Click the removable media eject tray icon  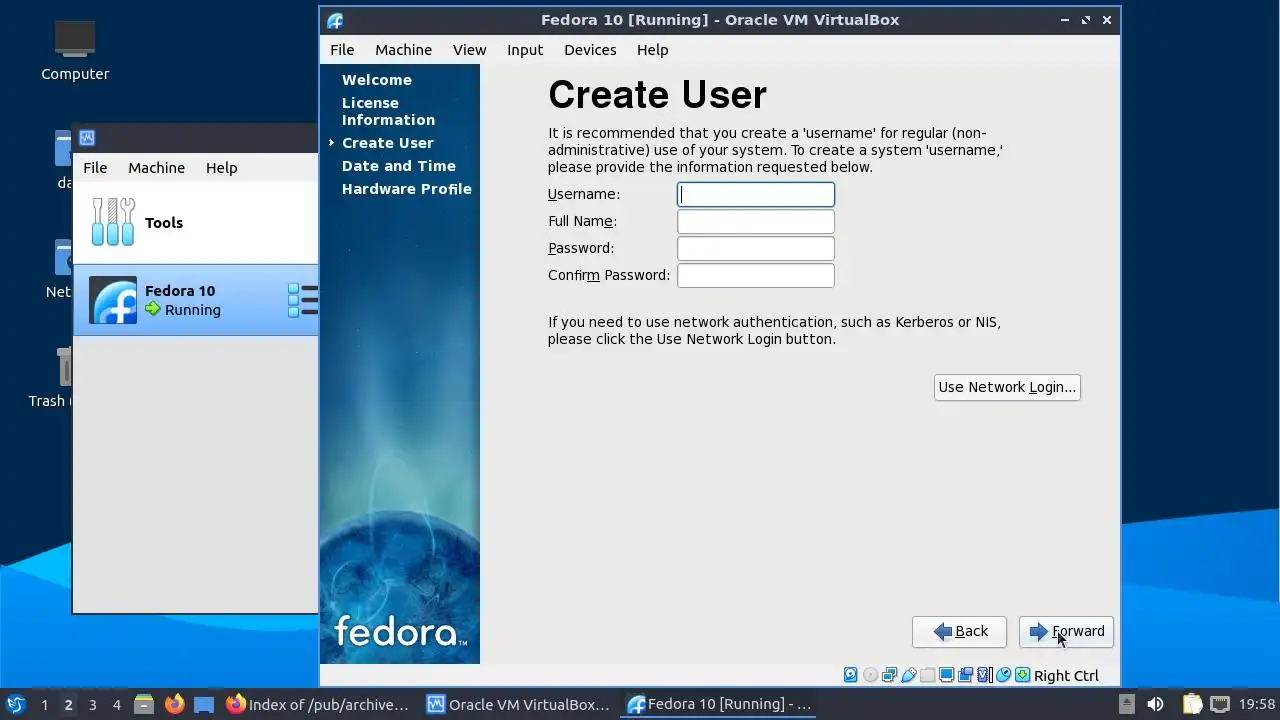pyautogui.click(x=1126, y=704)
